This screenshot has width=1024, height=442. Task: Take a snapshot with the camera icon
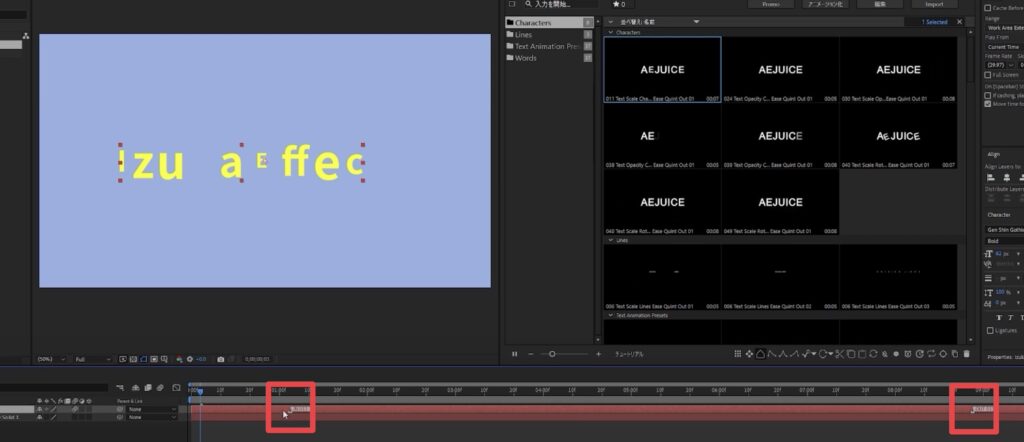[220, 358]
